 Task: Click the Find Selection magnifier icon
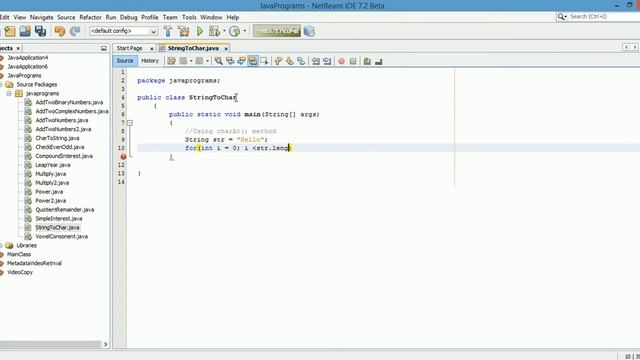218,61
